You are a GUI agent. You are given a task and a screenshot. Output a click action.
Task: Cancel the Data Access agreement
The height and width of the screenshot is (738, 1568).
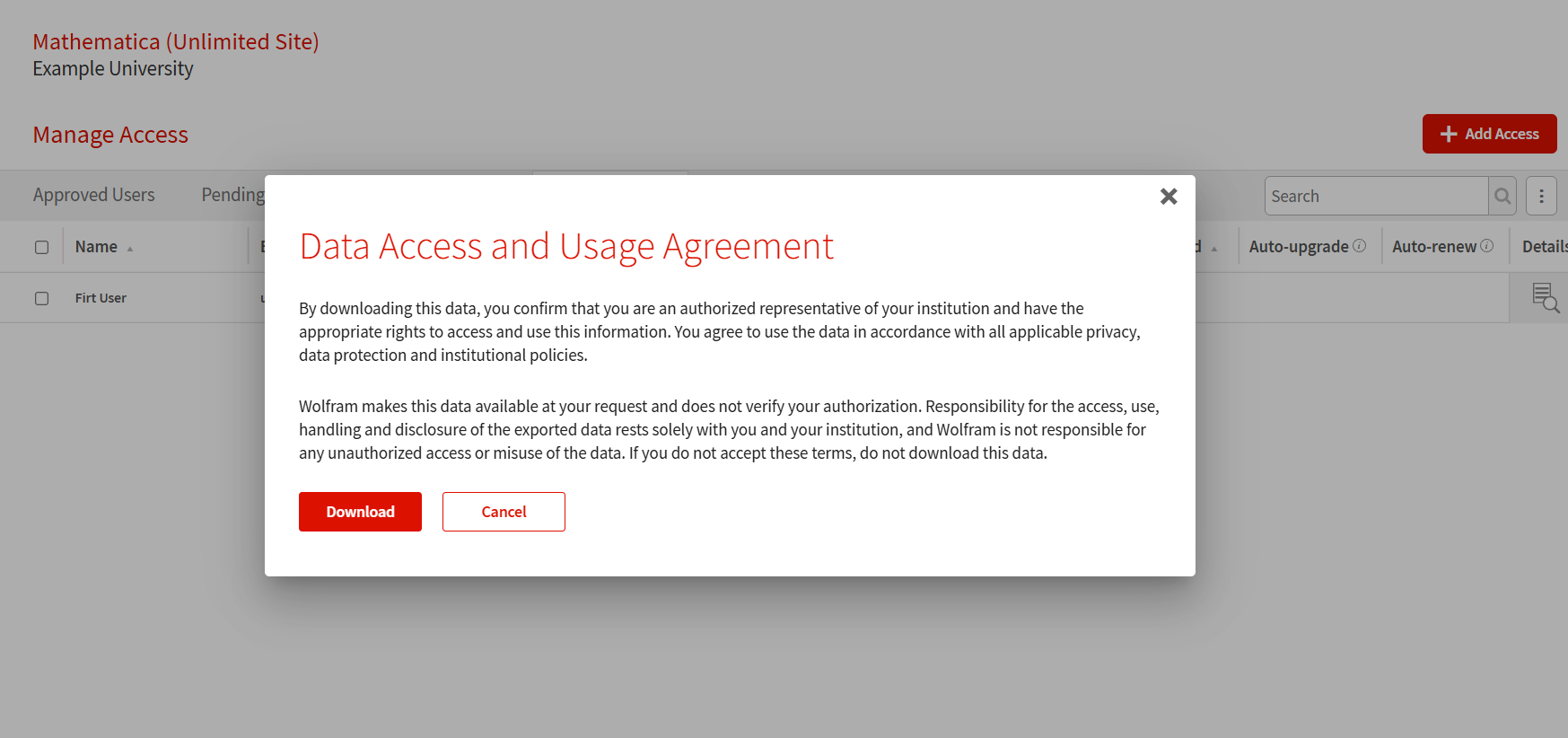tap(504, 512)
